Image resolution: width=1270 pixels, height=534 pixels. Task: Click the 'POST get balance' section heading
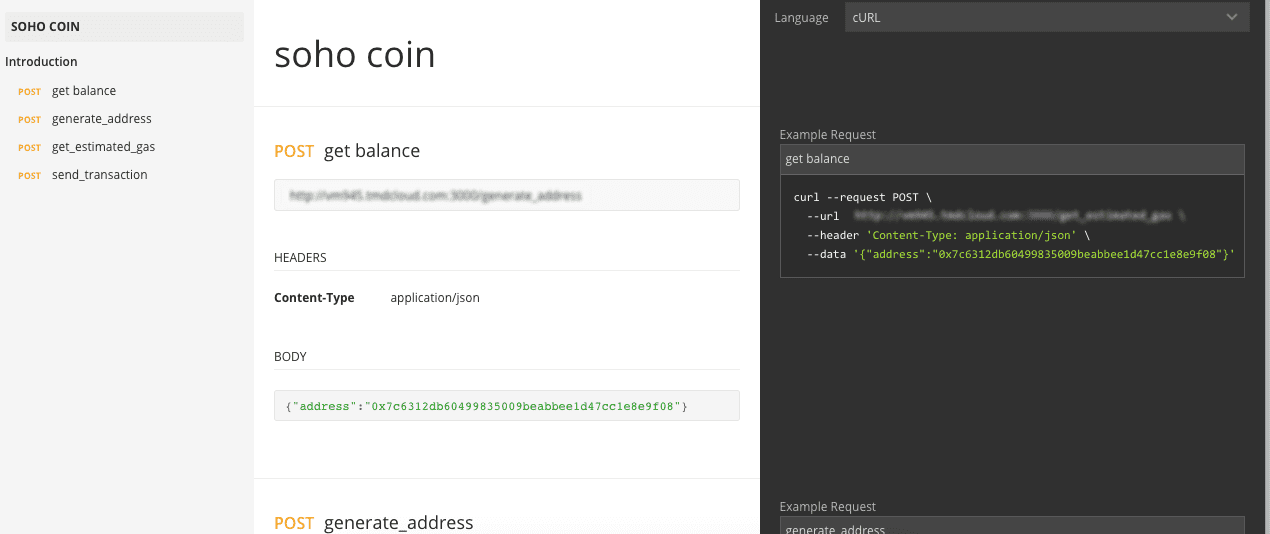click(347, 151)
